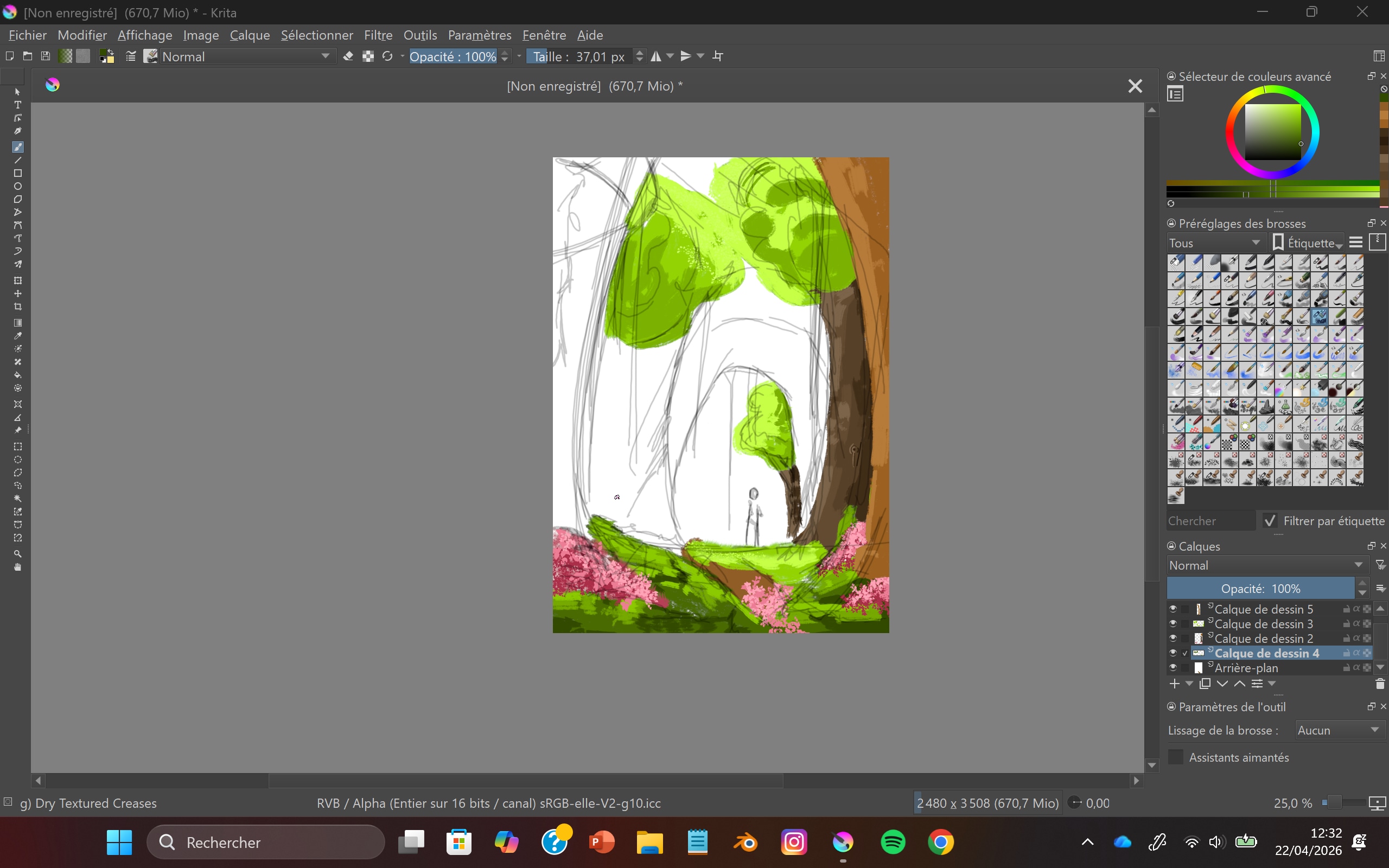The height and width of the screenshot is (868, 1389).
Task: Duplicate layer using the Calques panel icon
Action: [1205, 684]
